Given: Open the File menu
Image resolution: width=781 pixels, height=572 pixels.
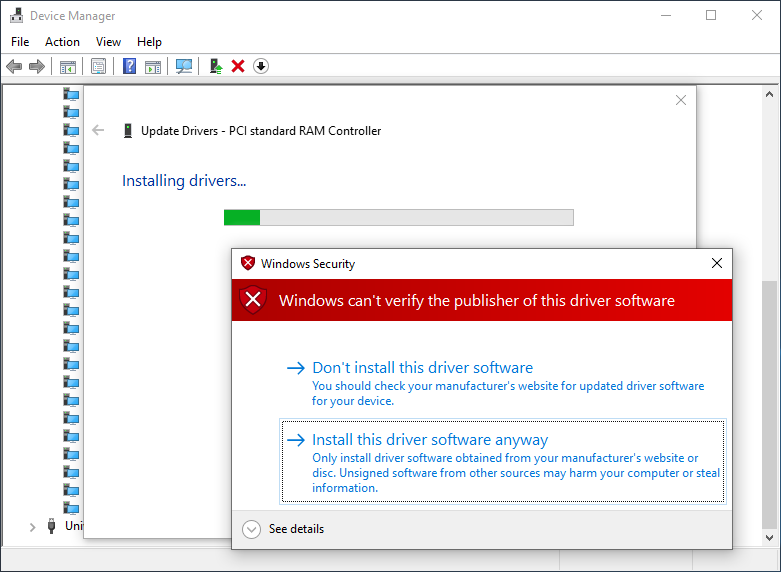Looking at the screenshot, I should point(20,42).
